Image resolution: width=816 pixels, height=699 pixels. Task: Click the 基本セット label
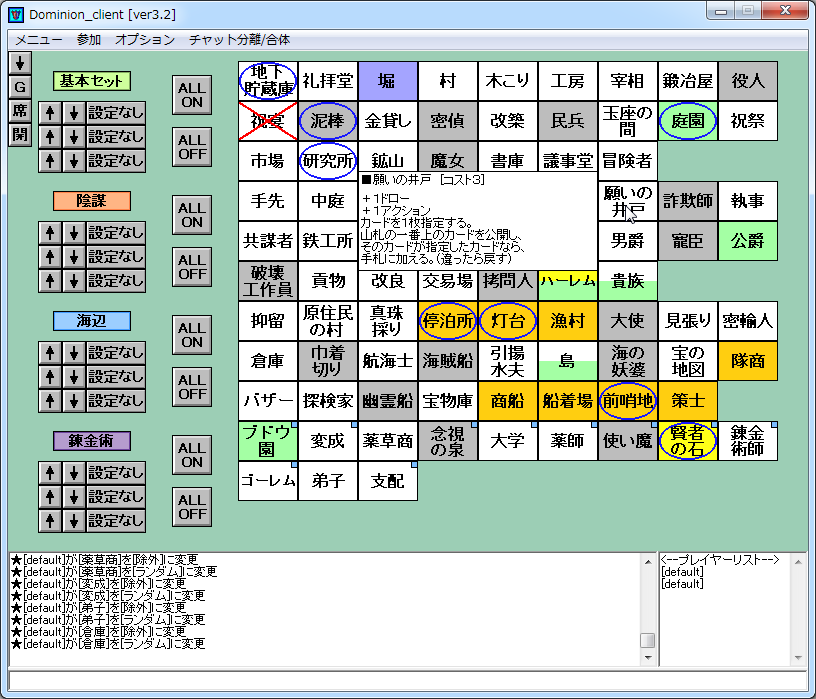click(x=92, y=81)
